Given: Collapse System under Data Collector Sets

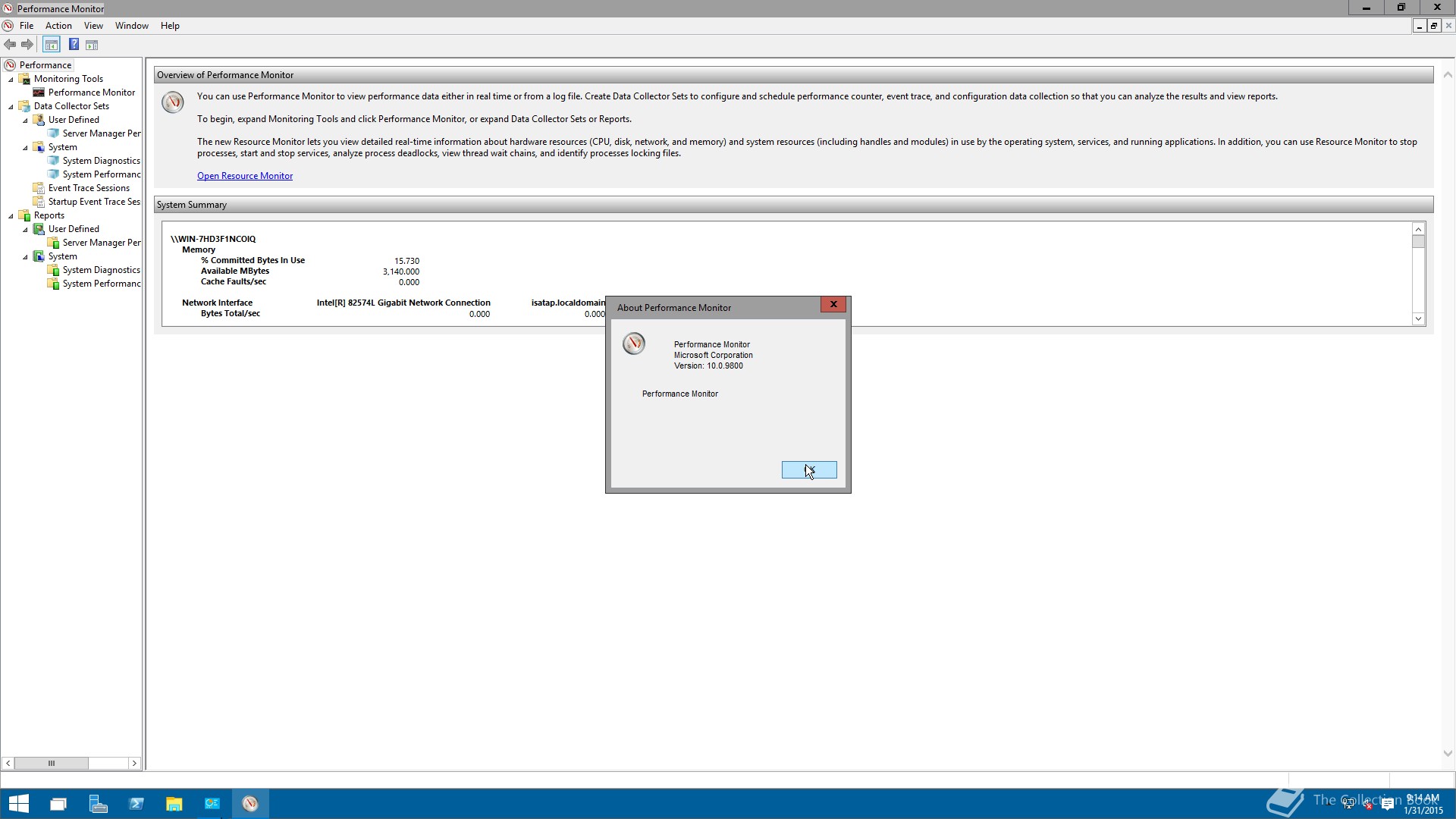Looking at the screenshot, I should (x=25, y=148).
